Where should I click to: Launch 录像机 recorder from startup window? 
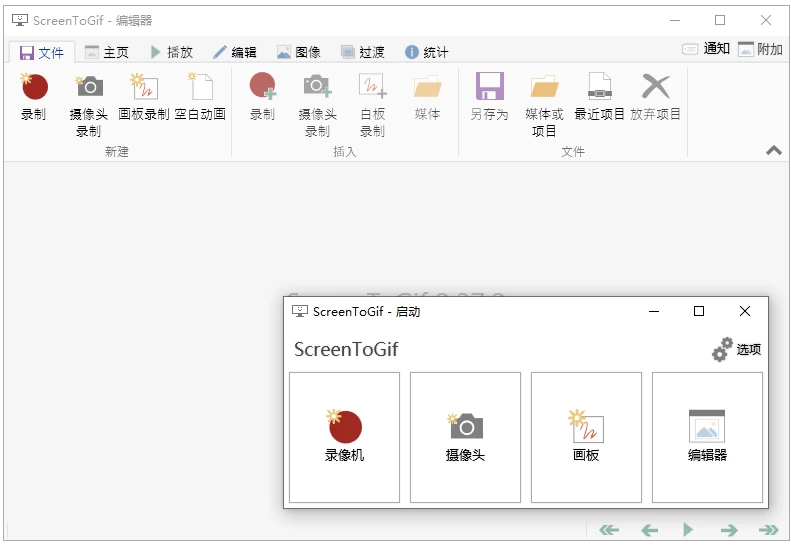pos(344,437)
